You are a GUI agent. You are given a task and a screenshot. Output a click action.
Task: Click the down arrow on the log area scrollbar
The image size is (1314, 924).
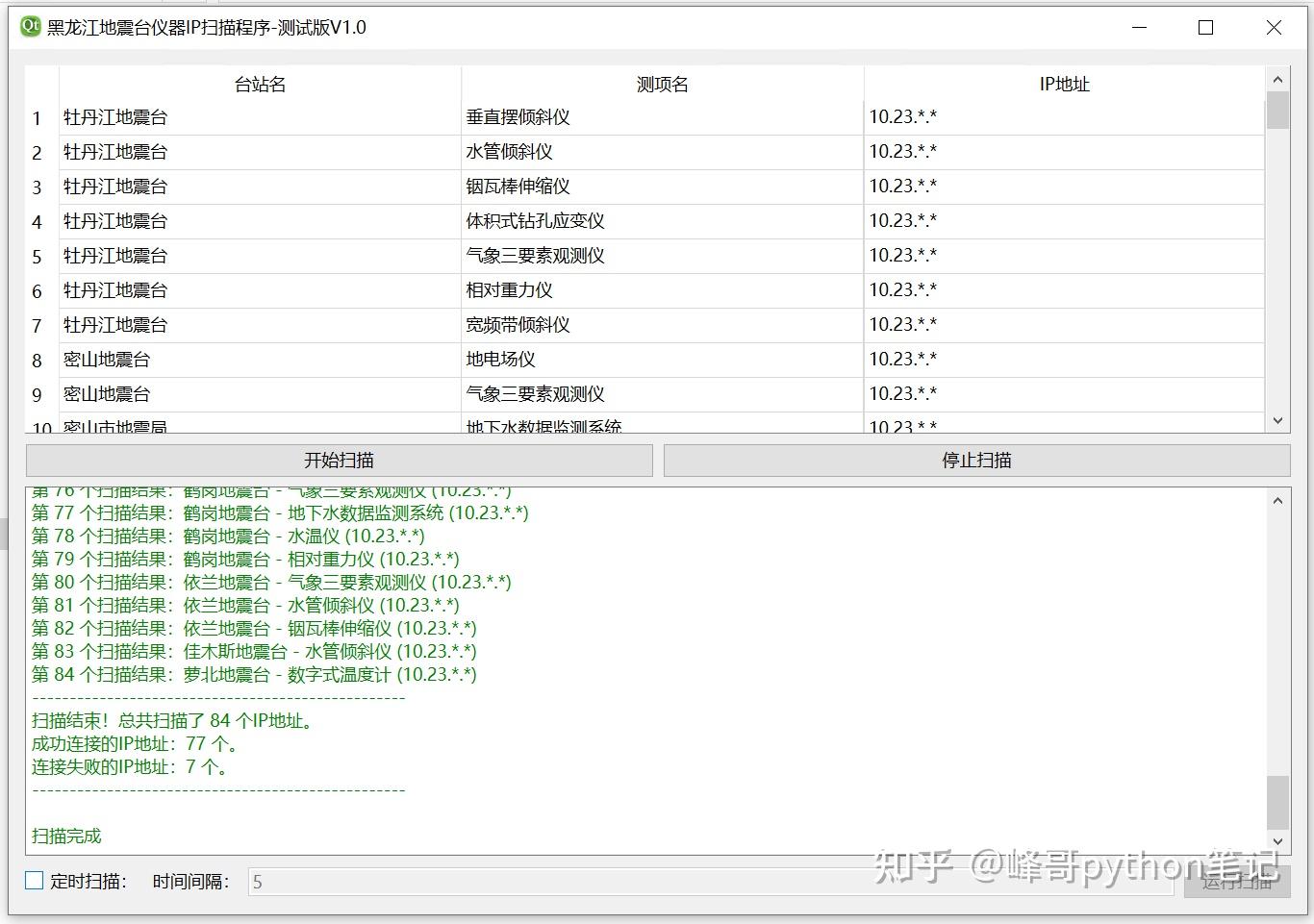1278,840
